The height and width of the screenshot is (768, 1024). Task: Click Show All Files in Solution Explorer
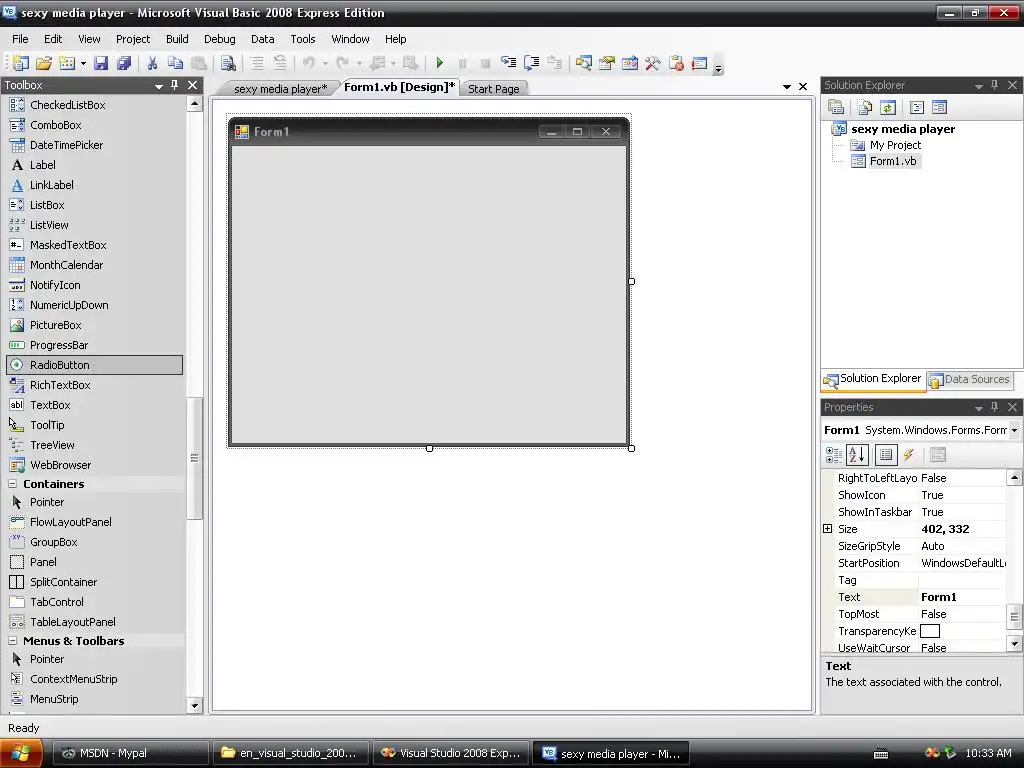[865, 107]
